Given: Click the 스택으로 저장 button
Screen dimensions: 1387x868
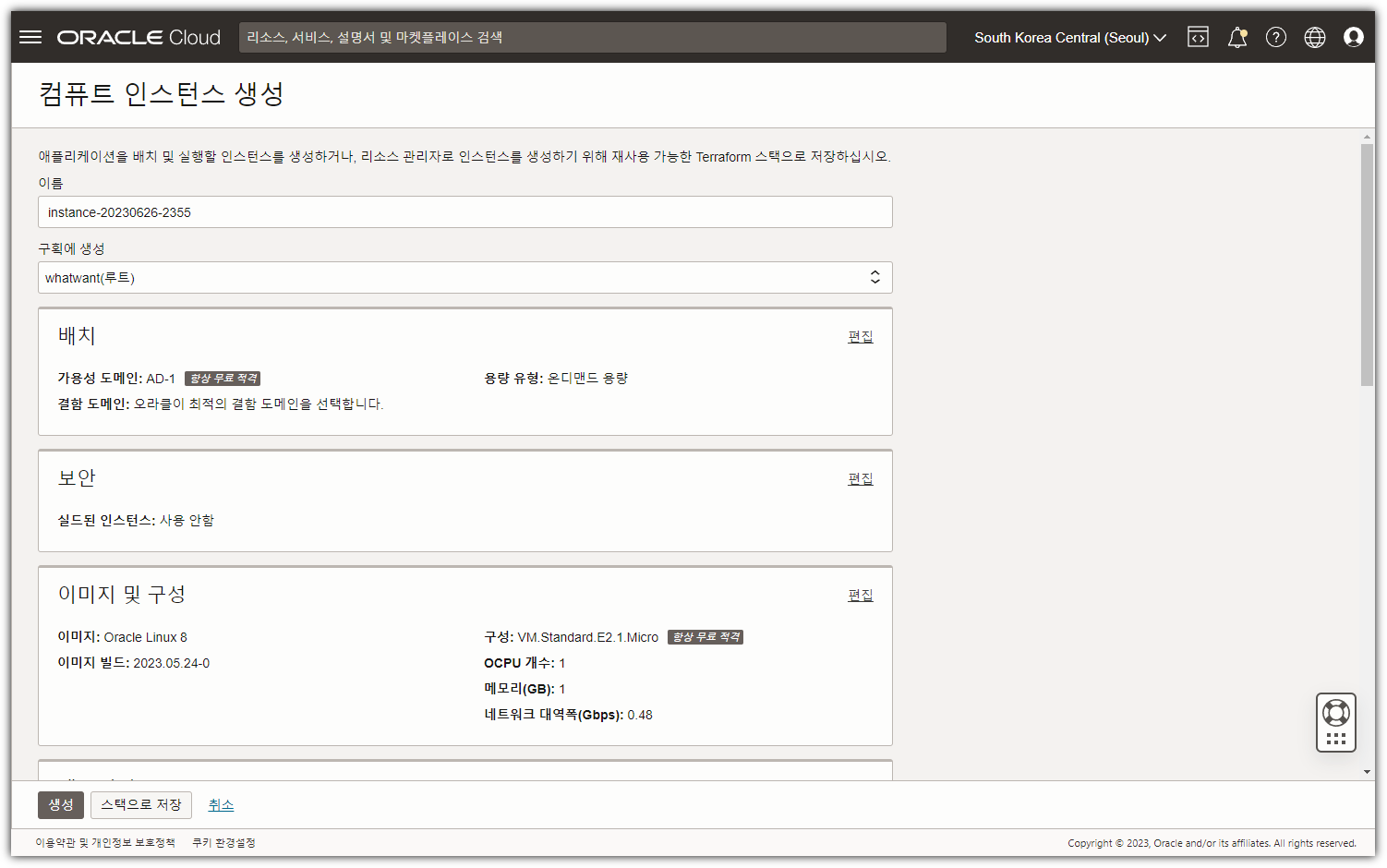Looking at the screenshot, I should click(141, 804).
